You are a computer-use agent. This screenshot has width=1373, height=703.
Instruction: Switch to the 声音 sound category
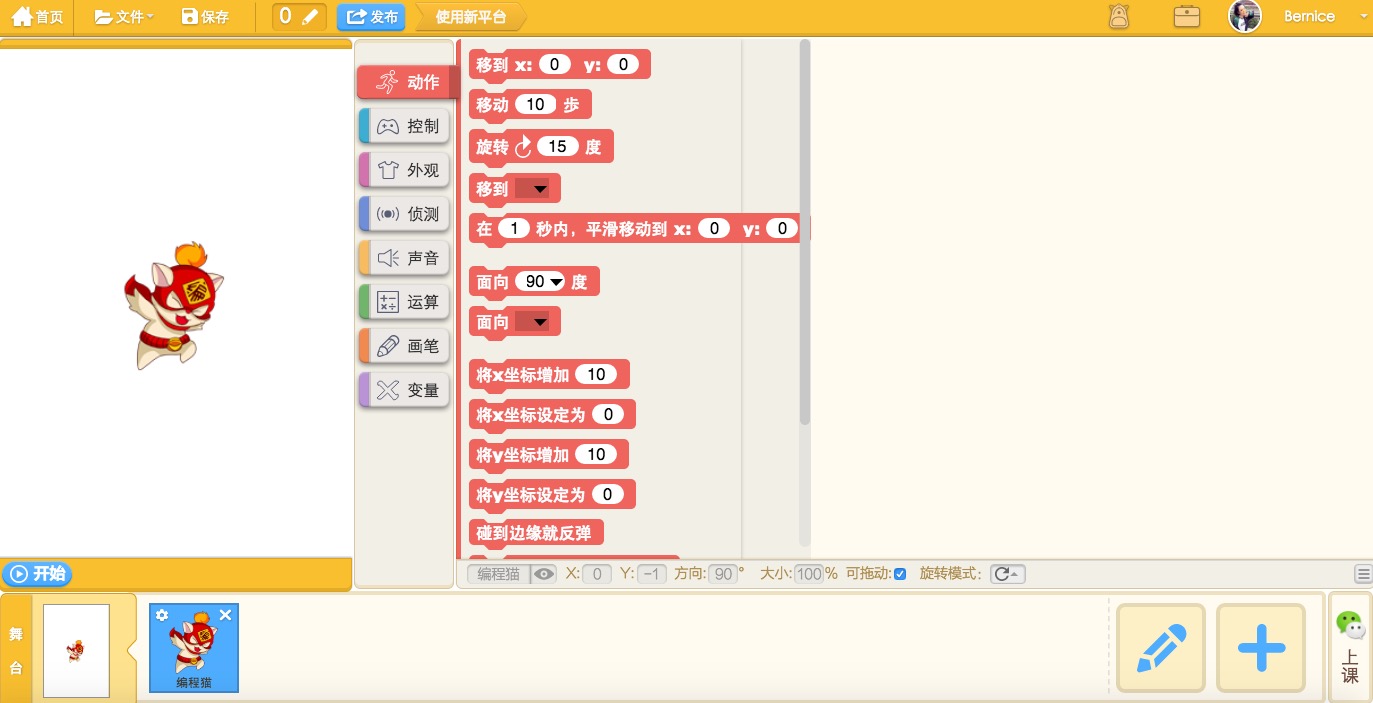click(404, 259)
